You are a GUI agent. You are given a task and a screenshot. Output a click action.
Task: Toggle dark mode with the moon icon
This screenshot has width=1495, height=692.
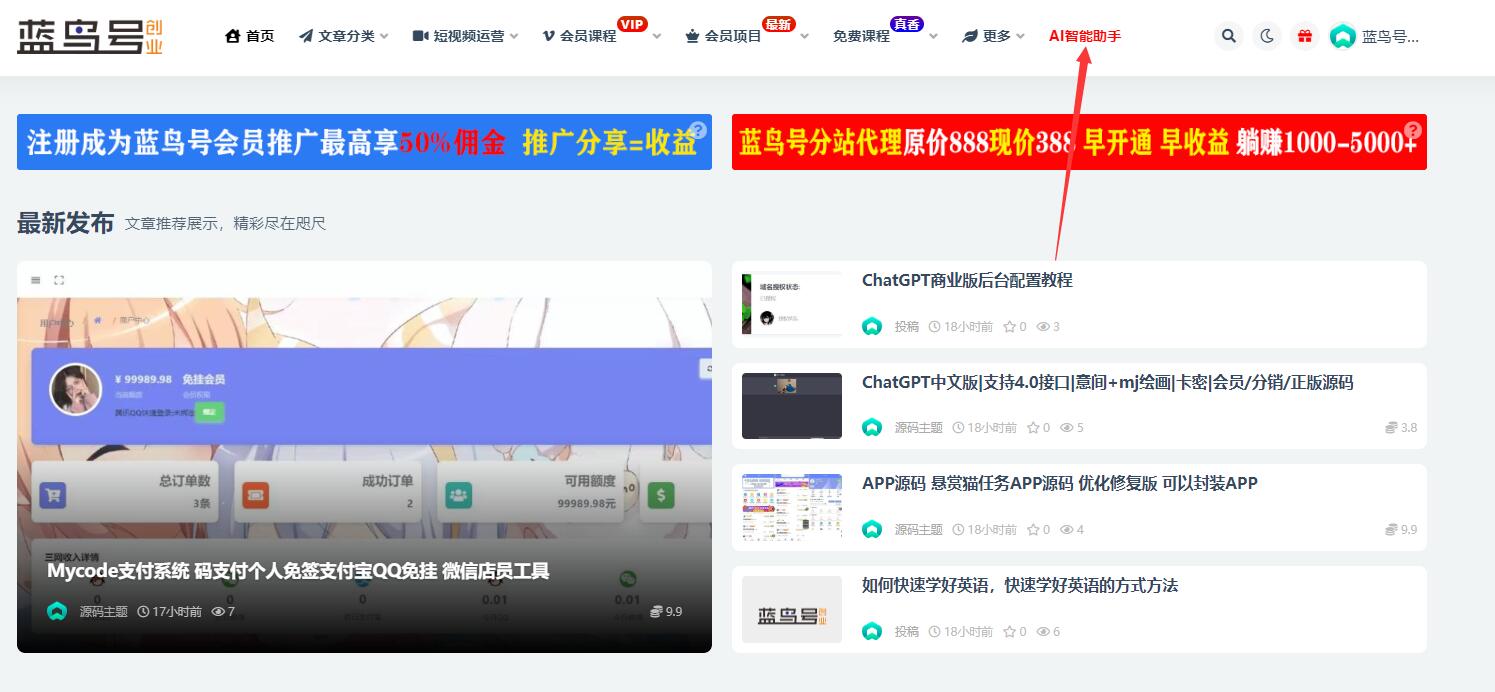pyautogui.click(x=1266, y=35)
